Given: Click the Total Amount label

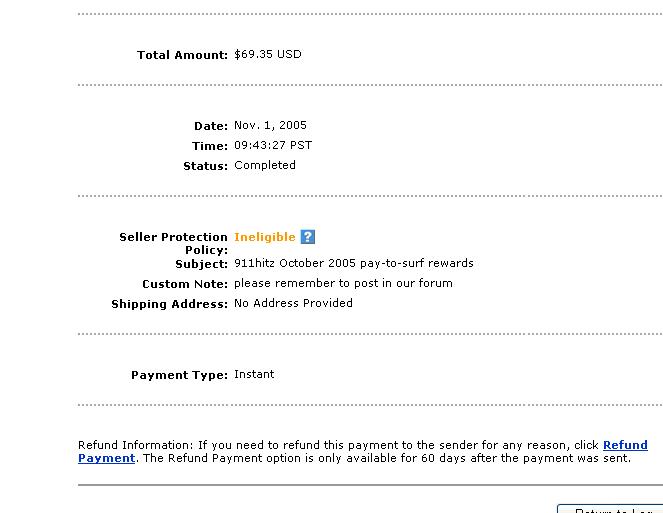Looking at the screenshot, I should 182,55.
